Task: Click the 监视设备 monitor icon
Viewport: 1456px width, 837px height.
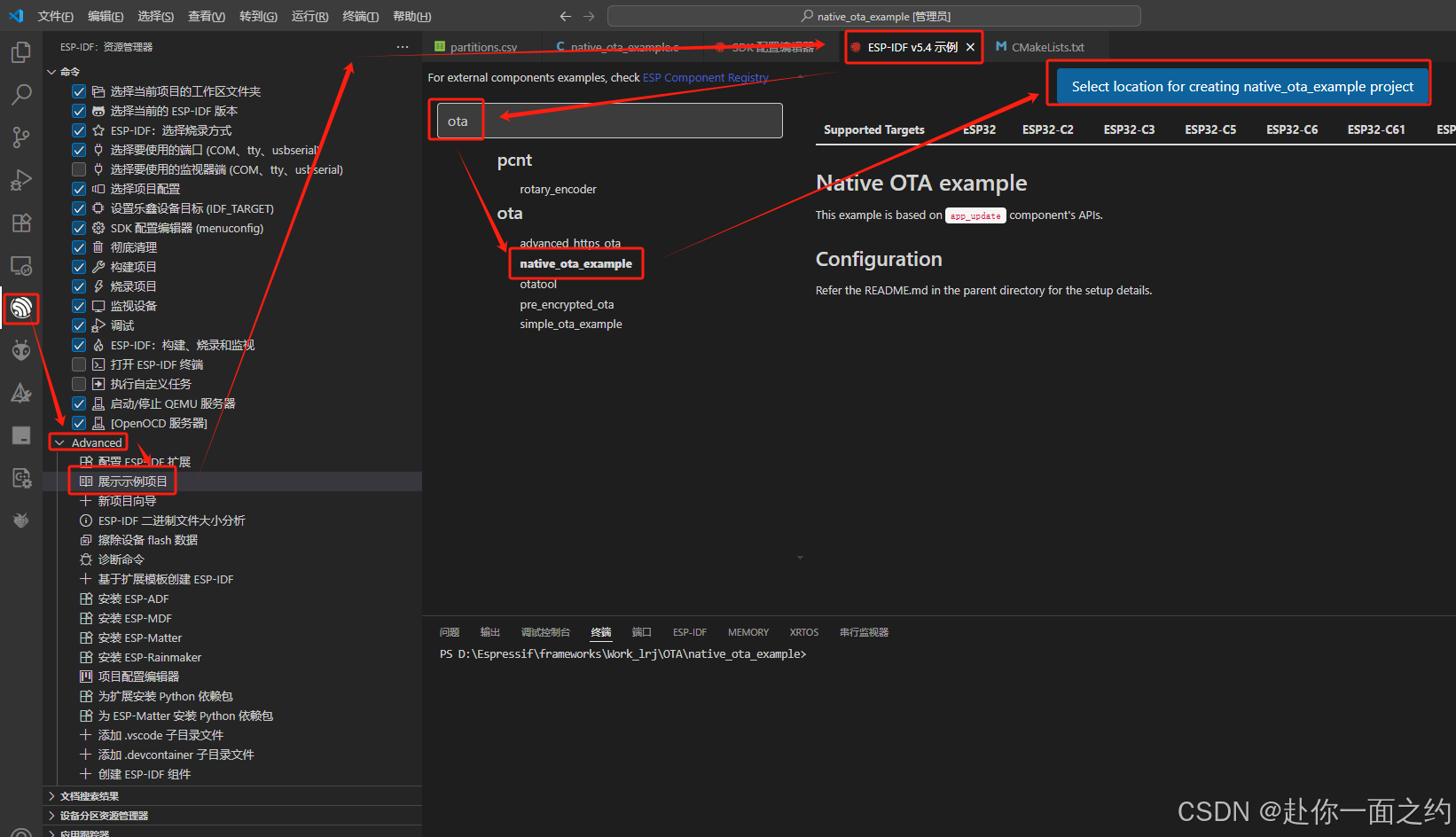Action: (98, 306)
